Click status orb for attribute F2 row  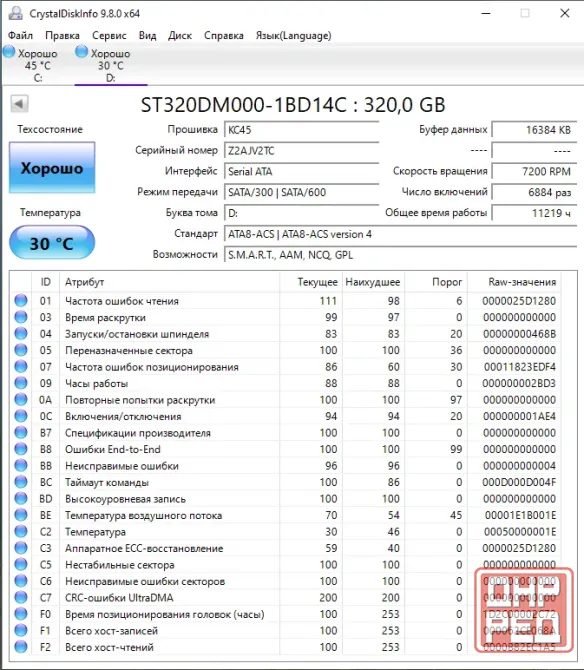point(21,647)
